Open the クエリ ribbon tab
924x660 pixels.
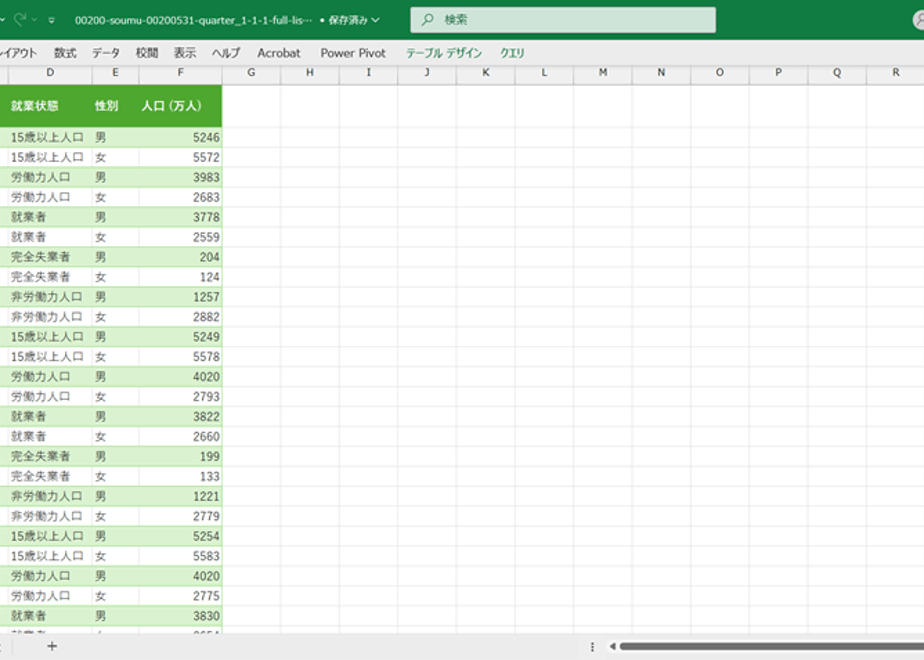[512, 53]
